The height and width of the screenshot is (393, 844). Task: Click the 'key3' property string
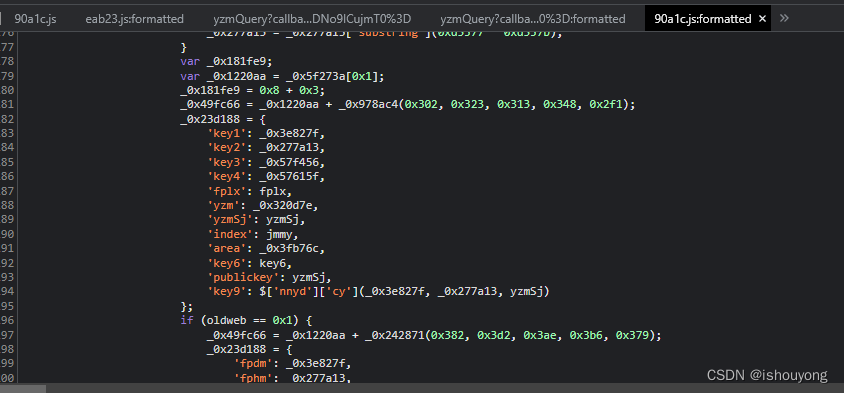point(227,162)
